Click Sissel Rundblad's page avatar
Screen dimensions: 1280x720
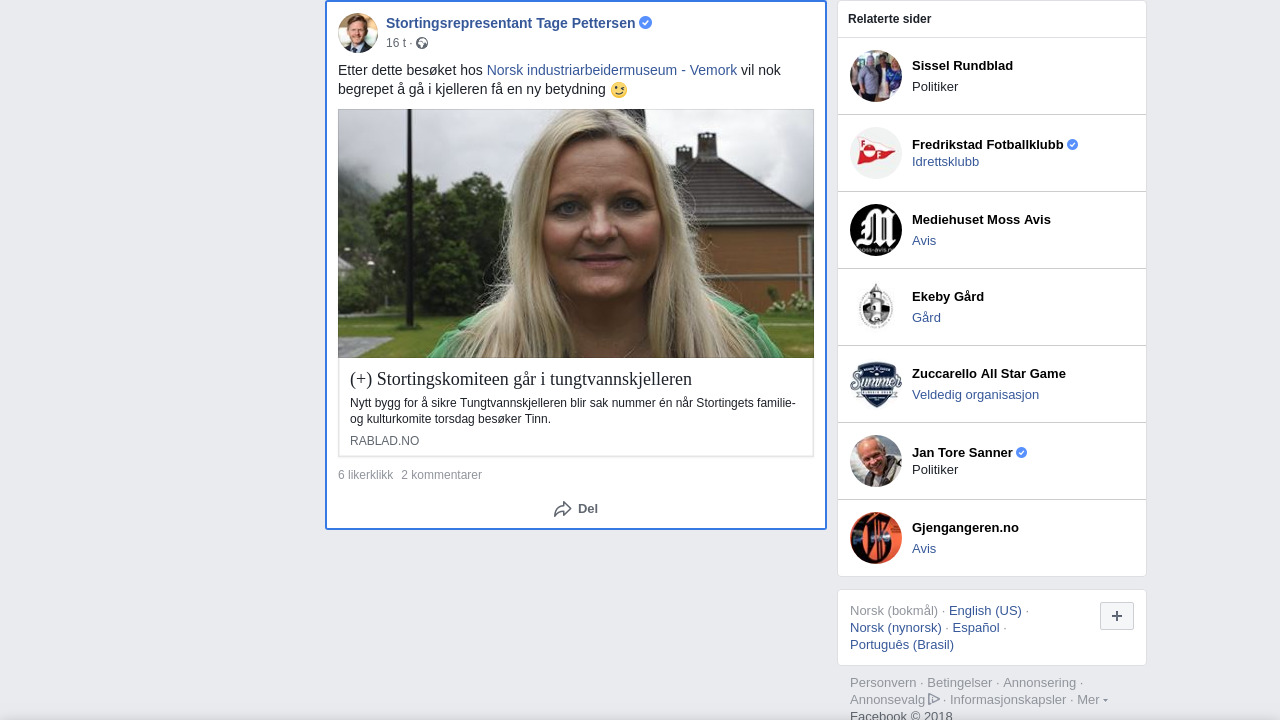[875, 76]
